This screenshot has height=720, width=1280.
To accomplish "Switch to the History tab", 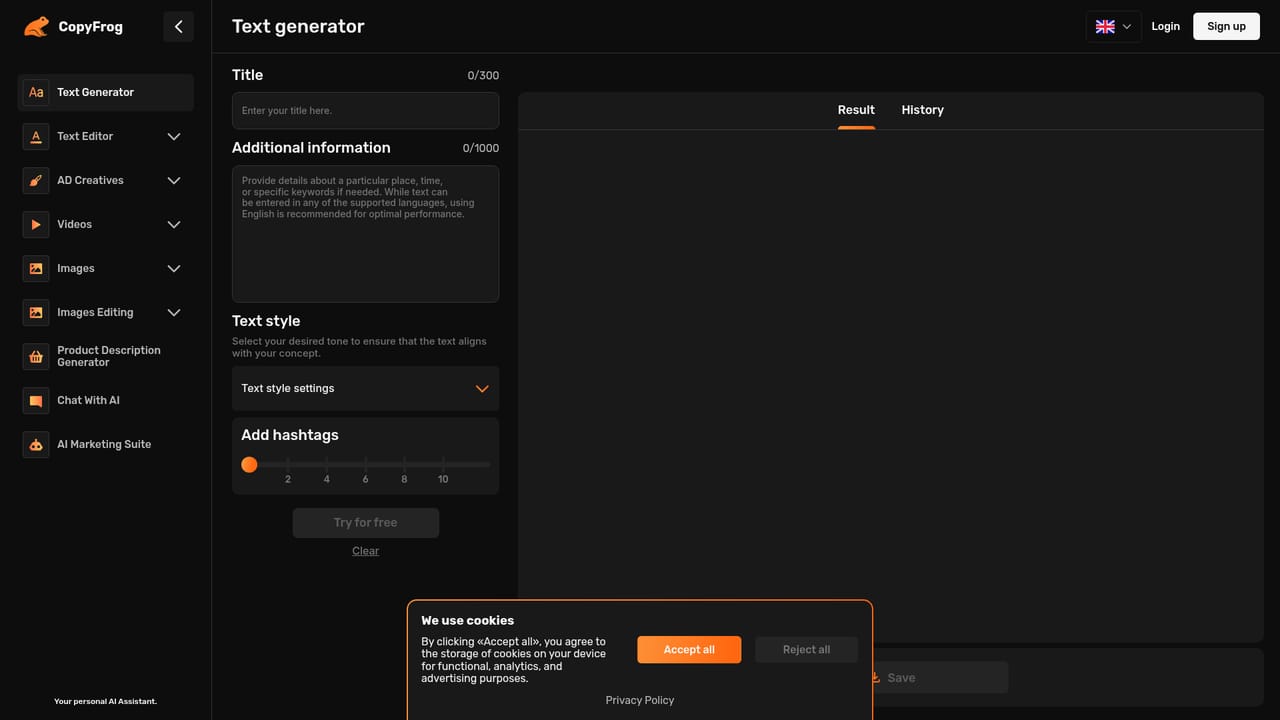I will click(x=922, y=110).
